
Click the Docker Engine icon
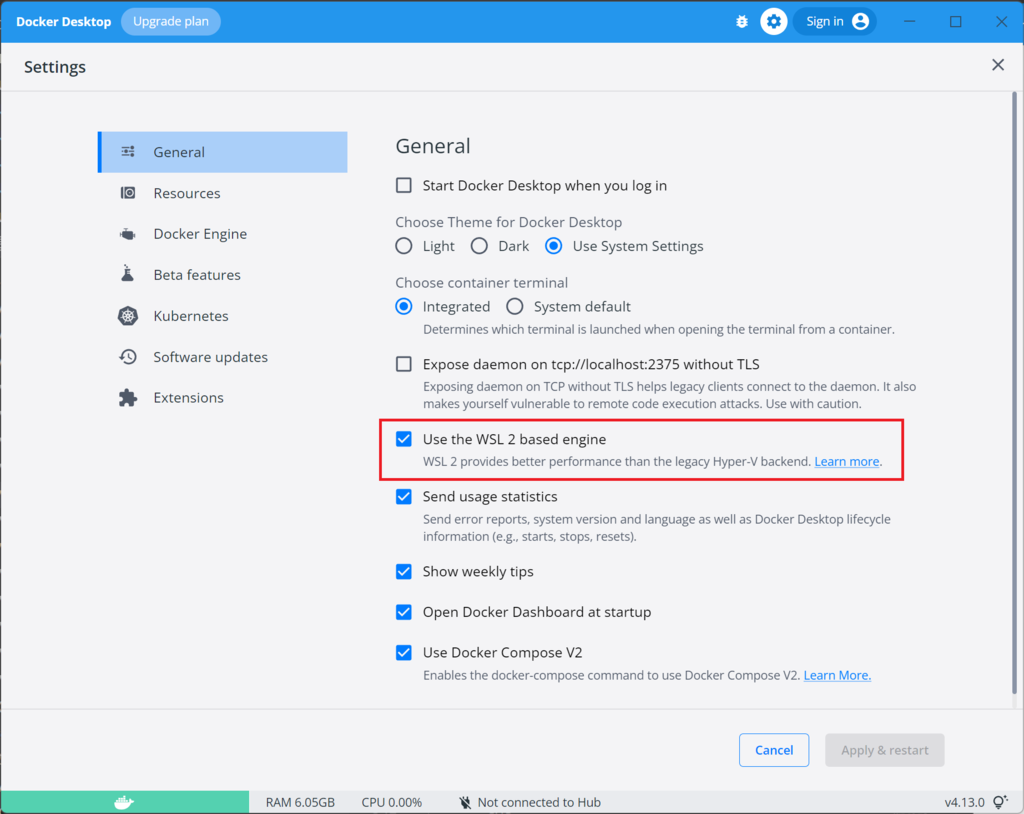pos(128,234)
